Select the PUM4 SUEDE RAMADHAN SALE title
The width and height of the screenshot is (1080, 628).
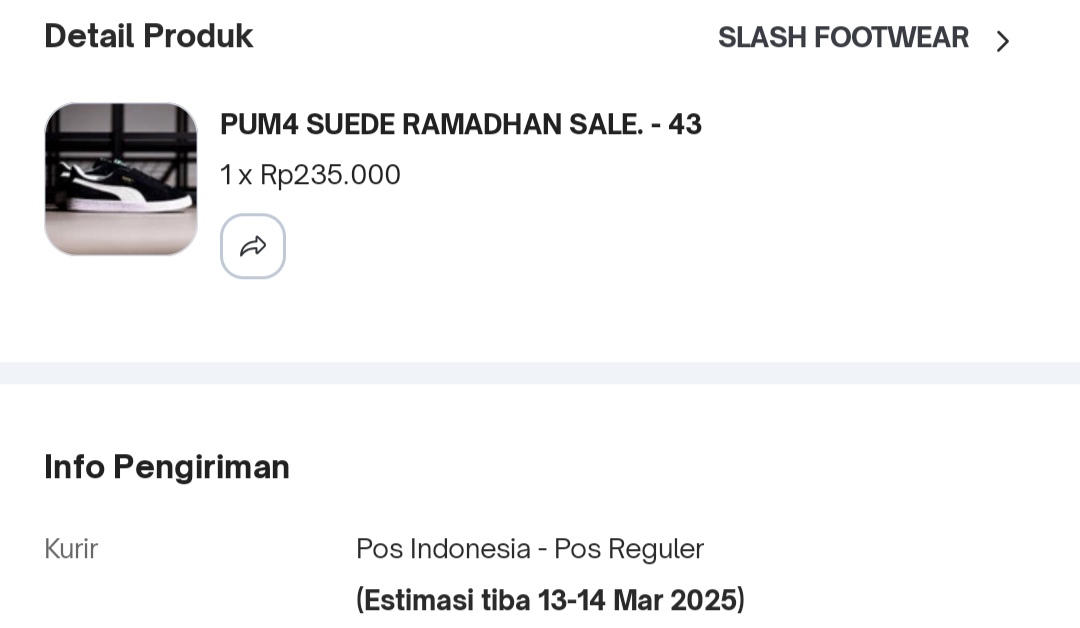461,125
